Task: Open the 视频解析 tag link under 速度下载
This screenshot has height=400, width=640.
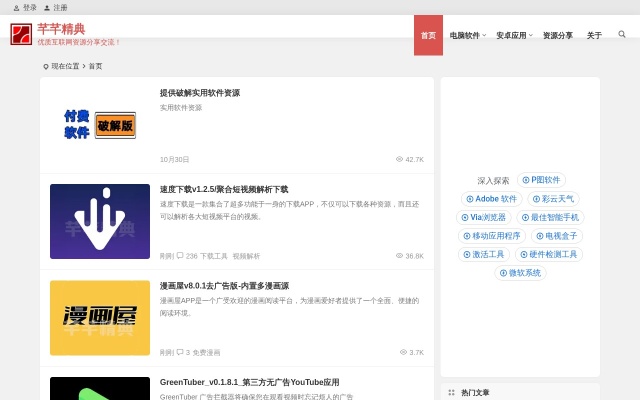Action: pos(246,256)
